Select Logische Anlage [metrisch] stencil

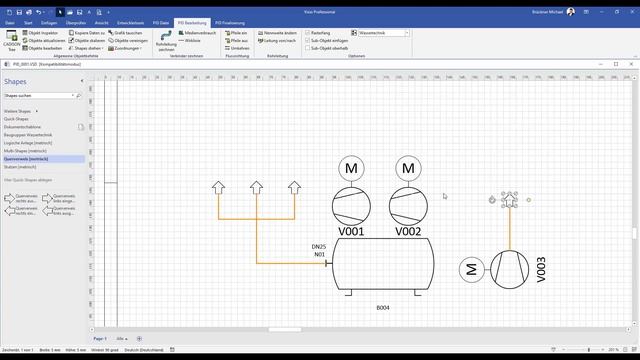(28, 143)
